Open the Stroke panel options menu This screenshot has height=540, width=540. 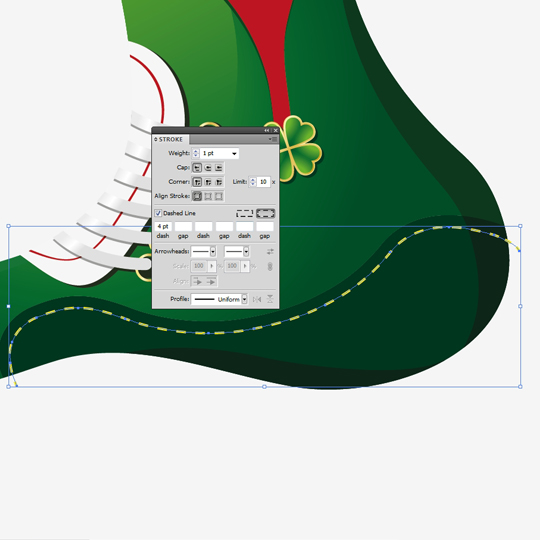pos(273,139)
